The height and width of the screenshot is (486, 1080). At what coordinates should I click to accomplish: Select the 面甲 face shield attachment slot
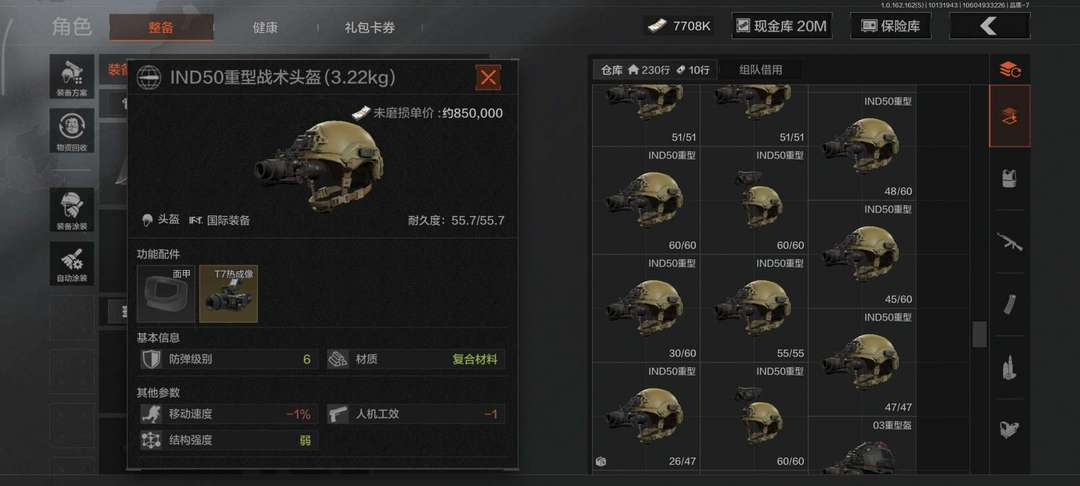click(x=166, y=294)
